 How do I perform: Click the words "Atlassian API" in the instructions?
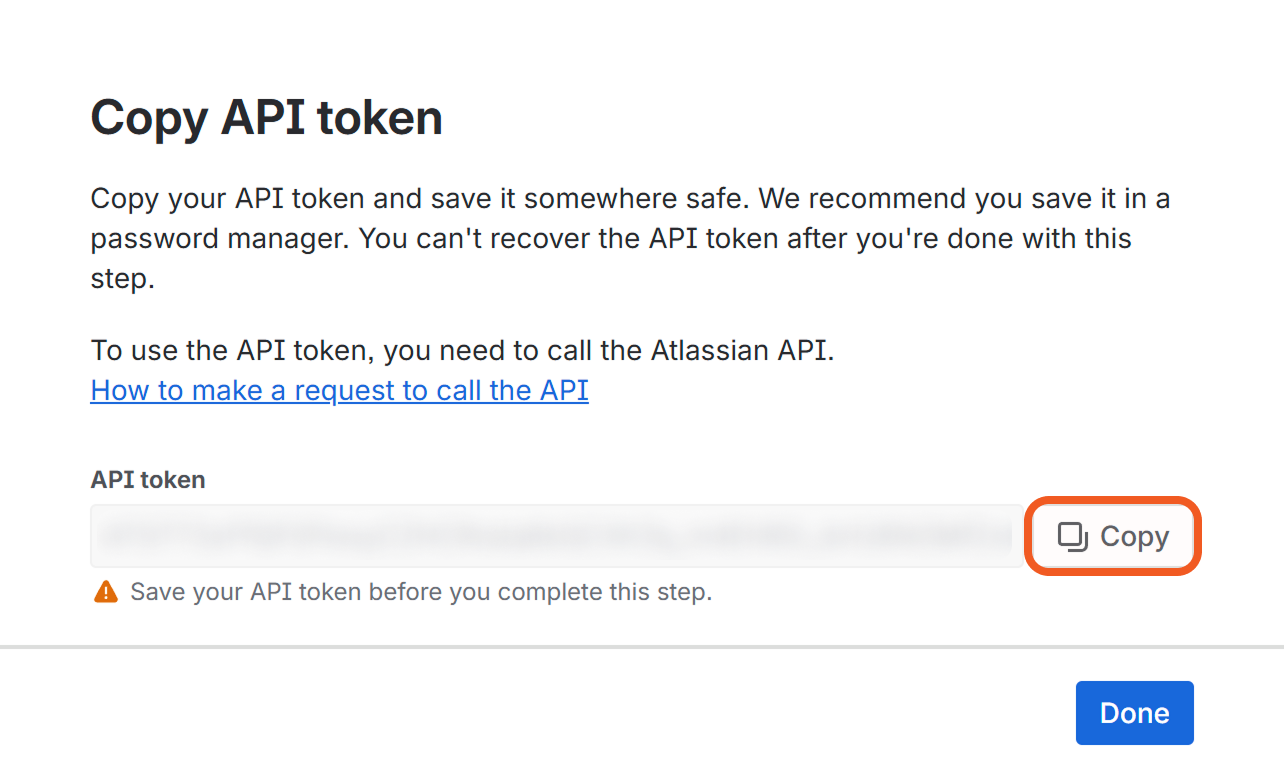(x=741, y=351)
